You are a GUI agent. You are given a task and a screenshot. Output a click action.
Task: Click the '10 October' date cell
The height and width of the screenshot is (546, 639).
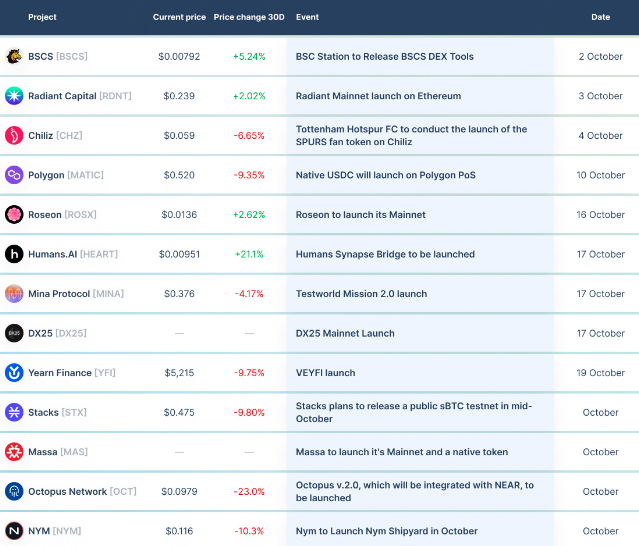click(601, 175)
